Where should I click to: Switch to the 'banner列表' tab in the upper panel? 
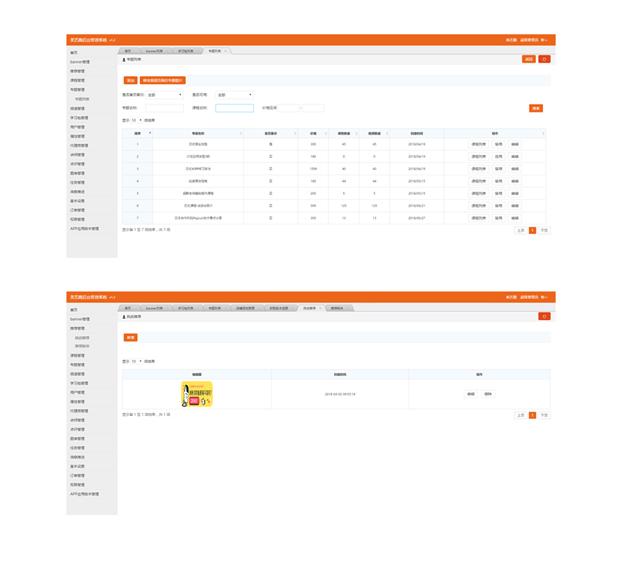pos(154,51)
